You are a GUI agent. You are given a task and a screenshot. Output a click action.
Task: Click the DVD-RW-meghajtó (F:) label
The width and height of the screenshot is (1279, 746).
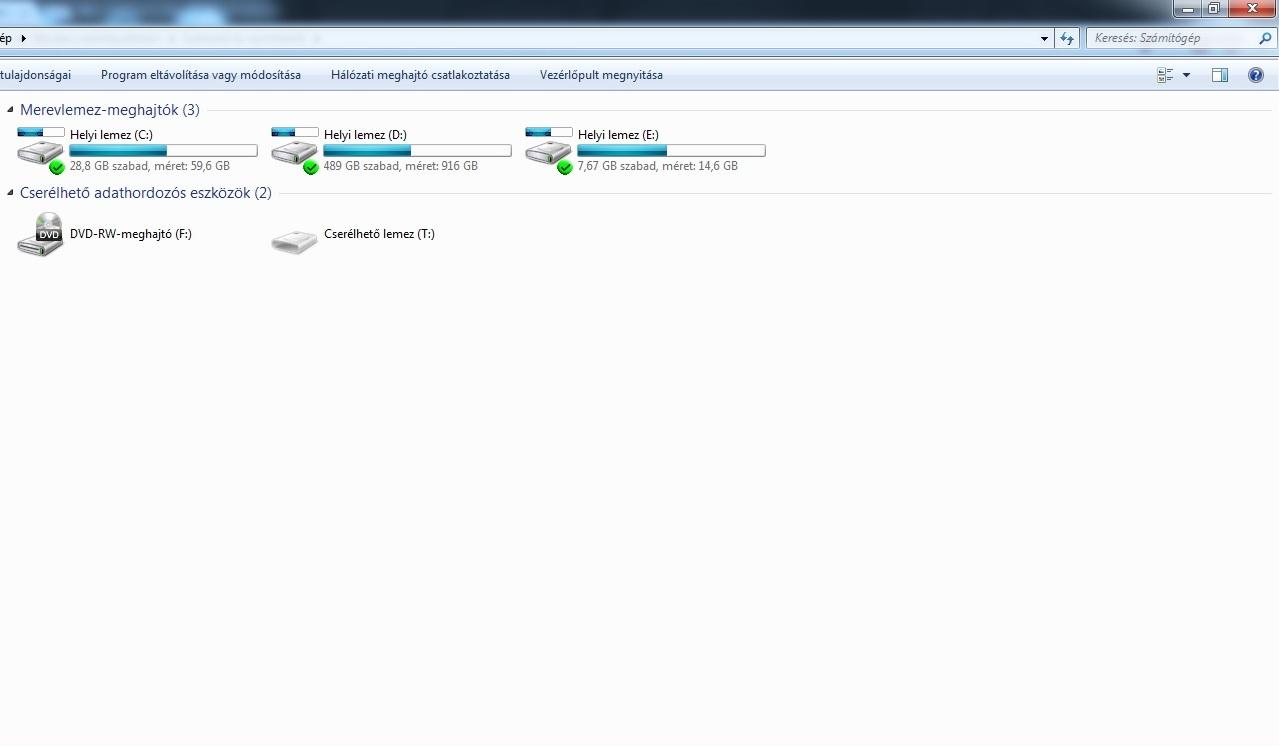coord(131,234)
